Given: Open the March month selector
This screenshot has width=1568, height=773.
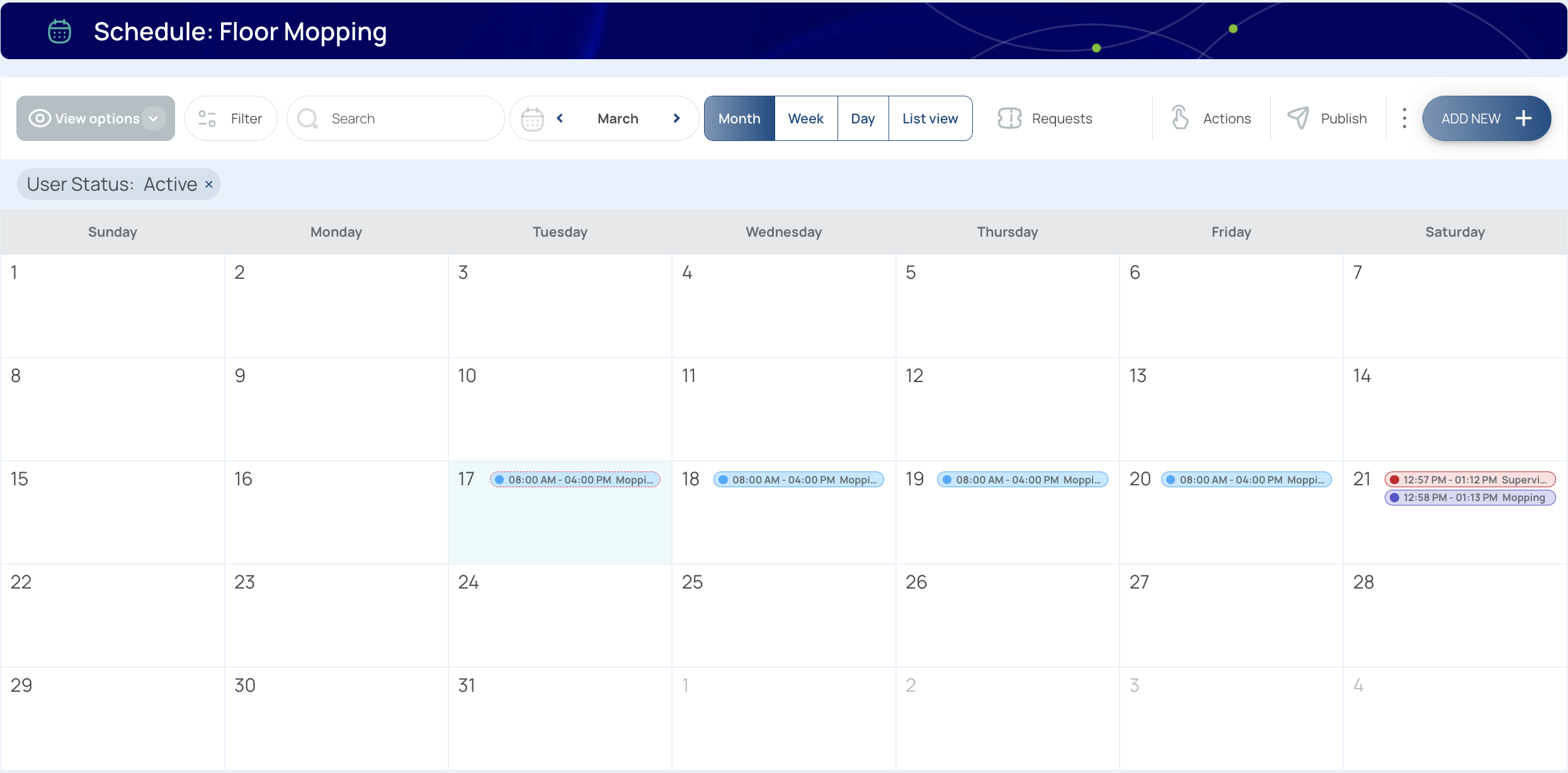Looking at the screenshot, I should 618,118.
